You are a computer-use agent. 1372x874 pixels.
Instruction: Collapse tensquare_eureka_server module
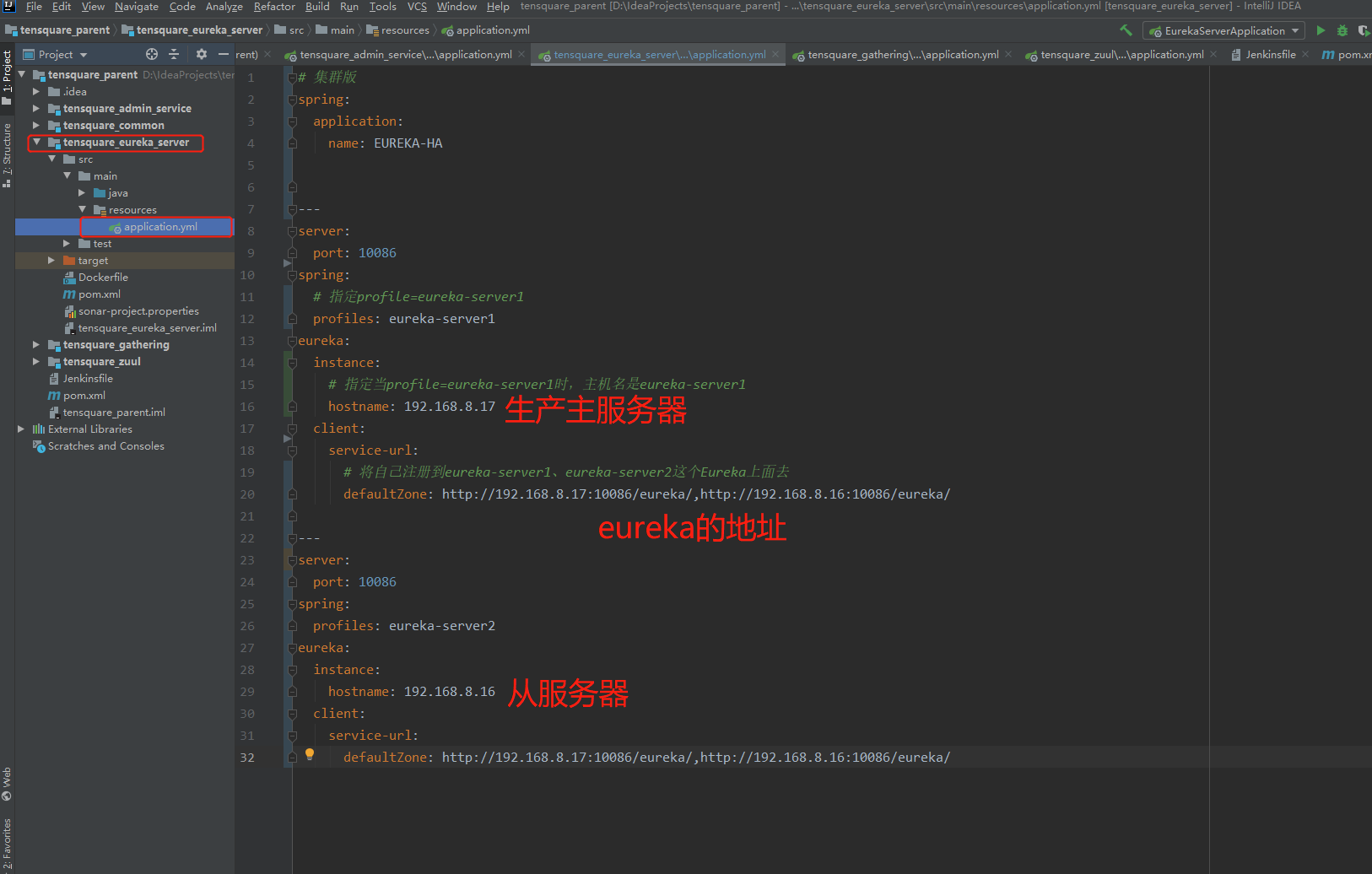click(x=36, y=143)
